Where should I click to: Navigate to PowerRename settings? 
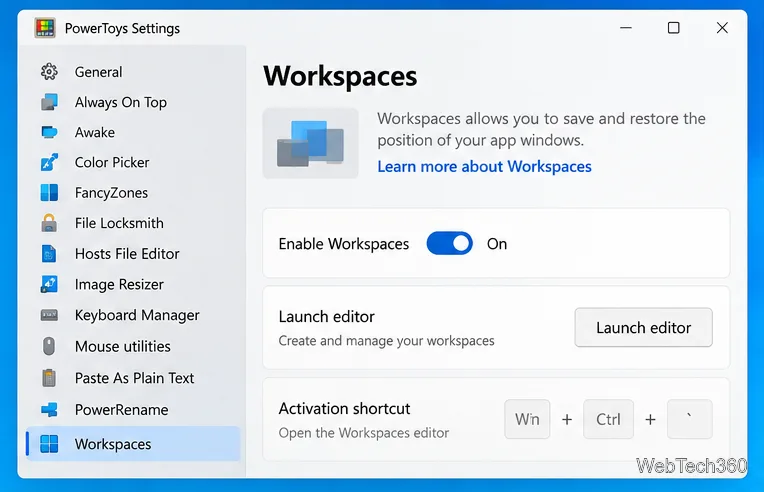tap(133, 410)
